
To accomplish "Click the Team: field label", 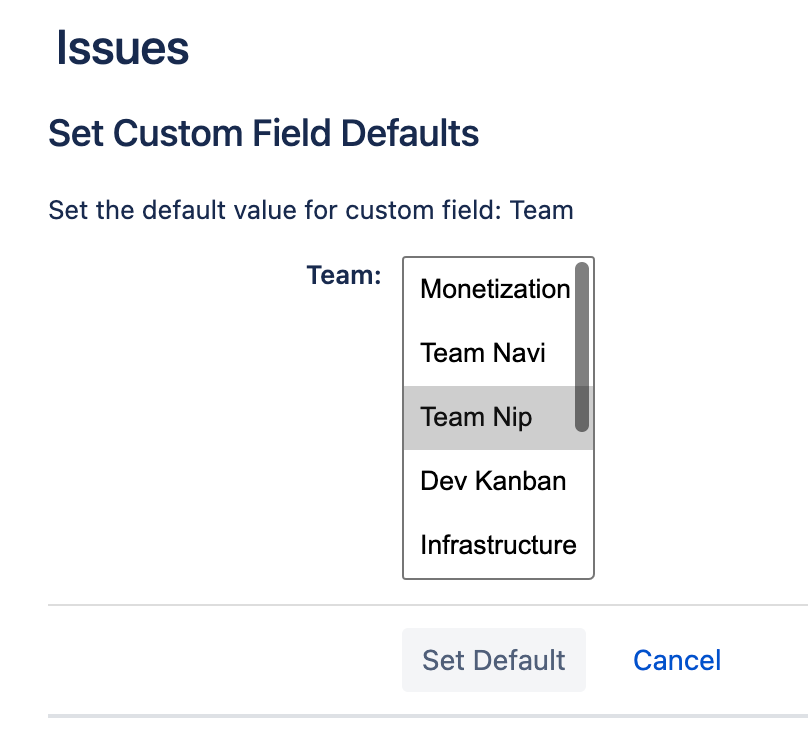I will coord(344,275).
